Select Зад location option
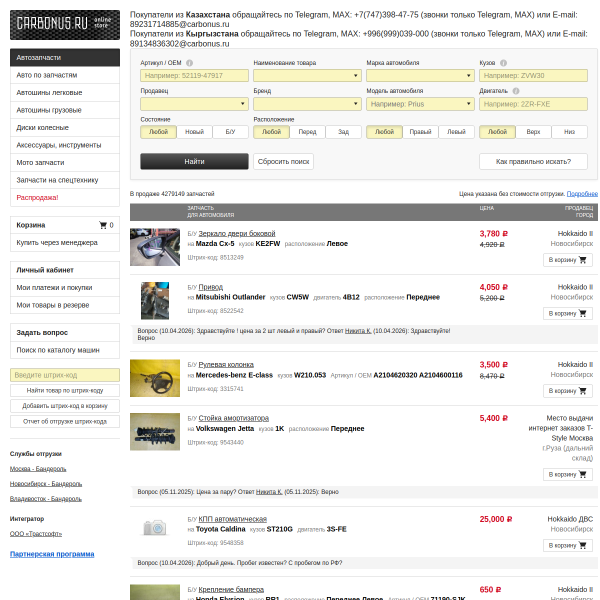600x600 pixels. point(343,132)
